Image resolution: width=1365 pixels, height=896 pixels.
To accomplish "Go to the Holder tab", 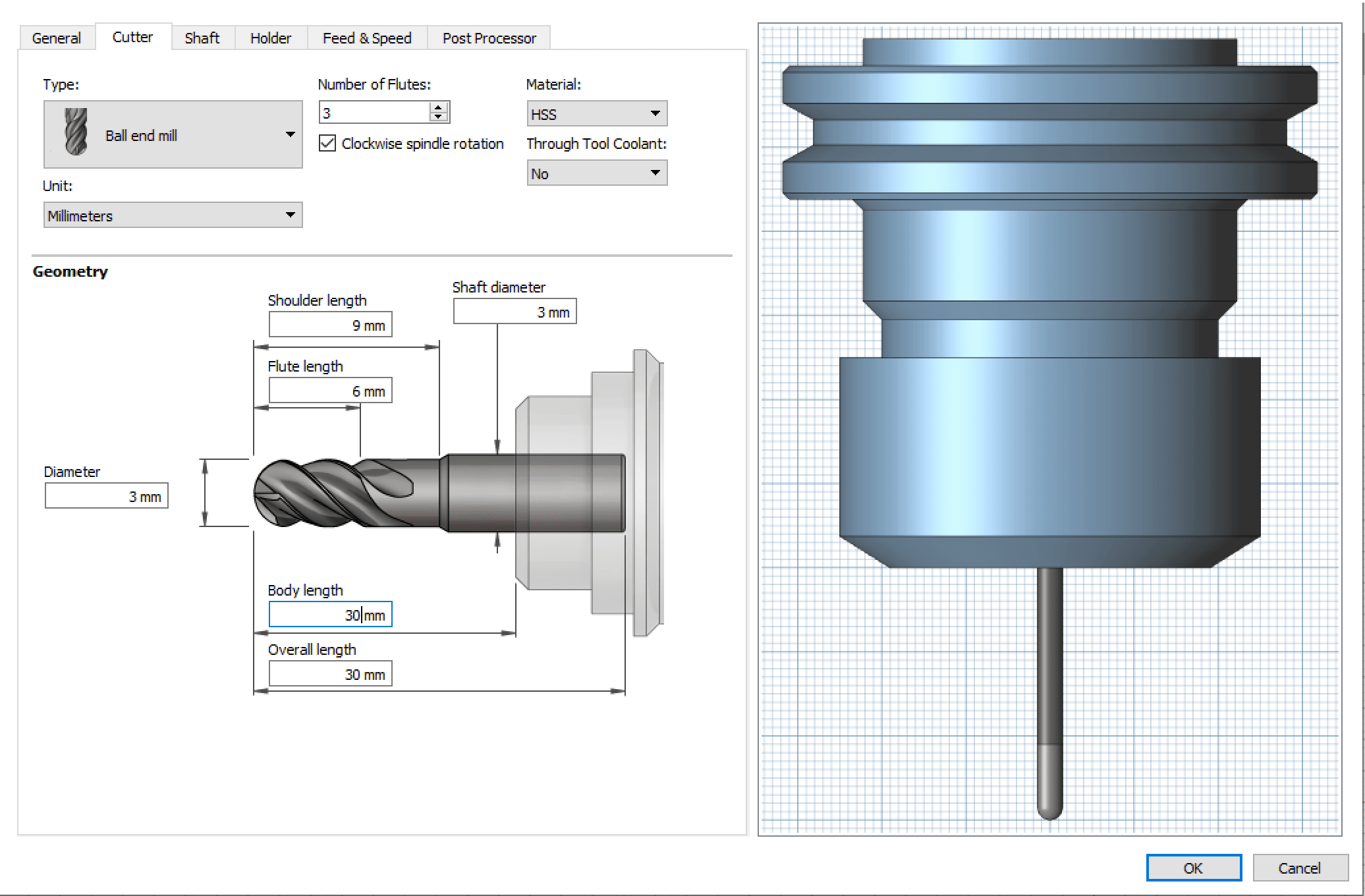I will tap(270, 38).
